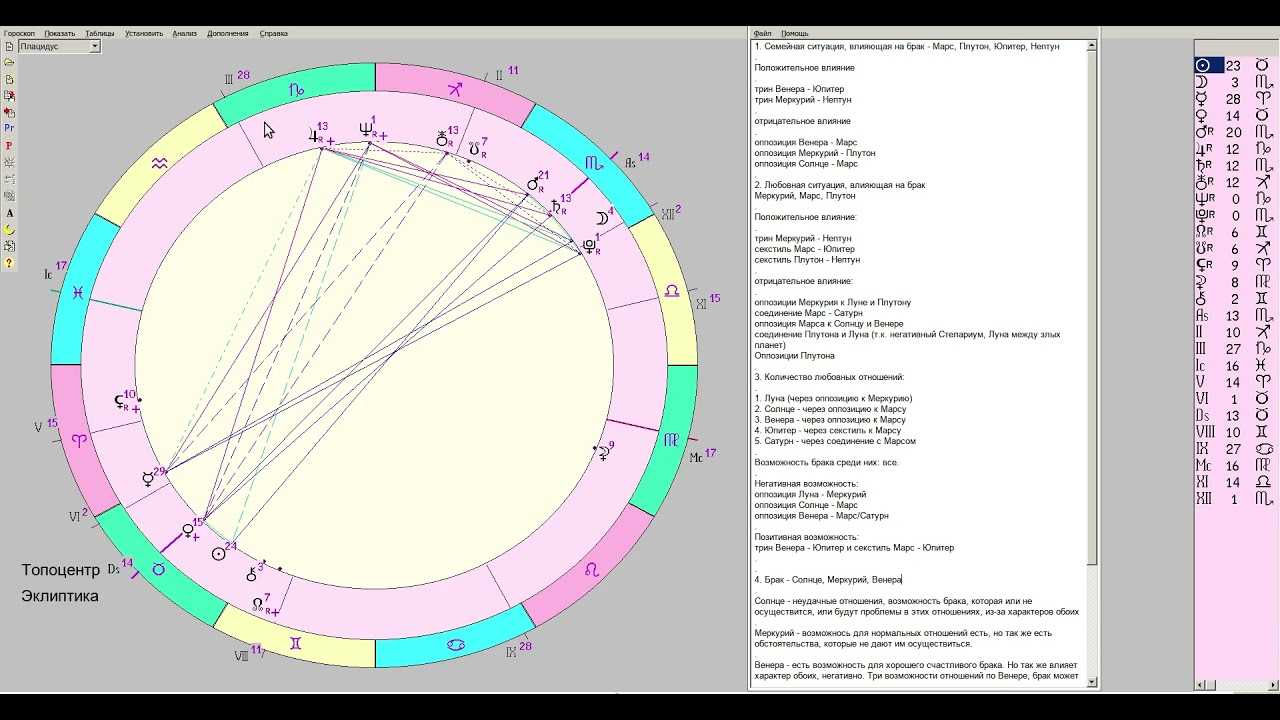1280x720 pixels.
Task: Click the Ceres glyph at 9 degrees
Action: [x=603, y=453]
